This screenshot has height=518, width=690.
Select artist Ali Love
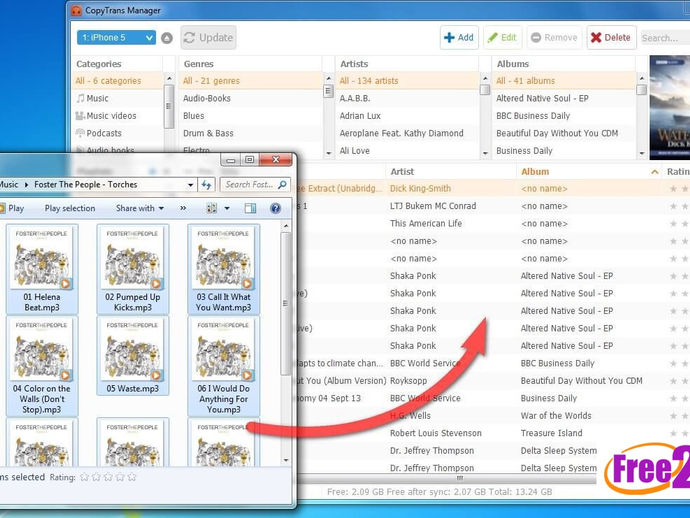pos(407,151)
